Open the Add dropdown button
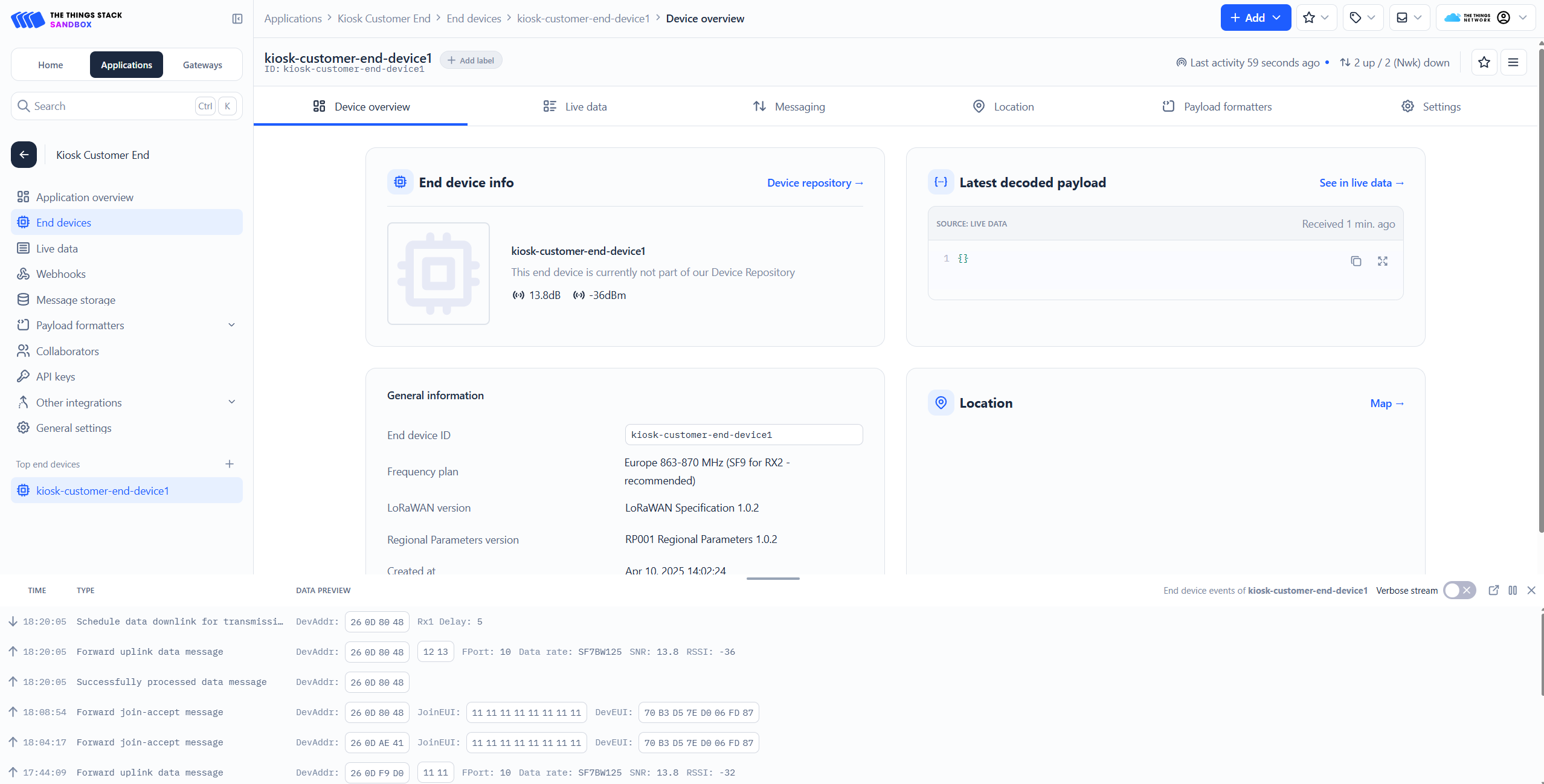Viewport: 1544px width, 784px height. [x=1255, y=18]
